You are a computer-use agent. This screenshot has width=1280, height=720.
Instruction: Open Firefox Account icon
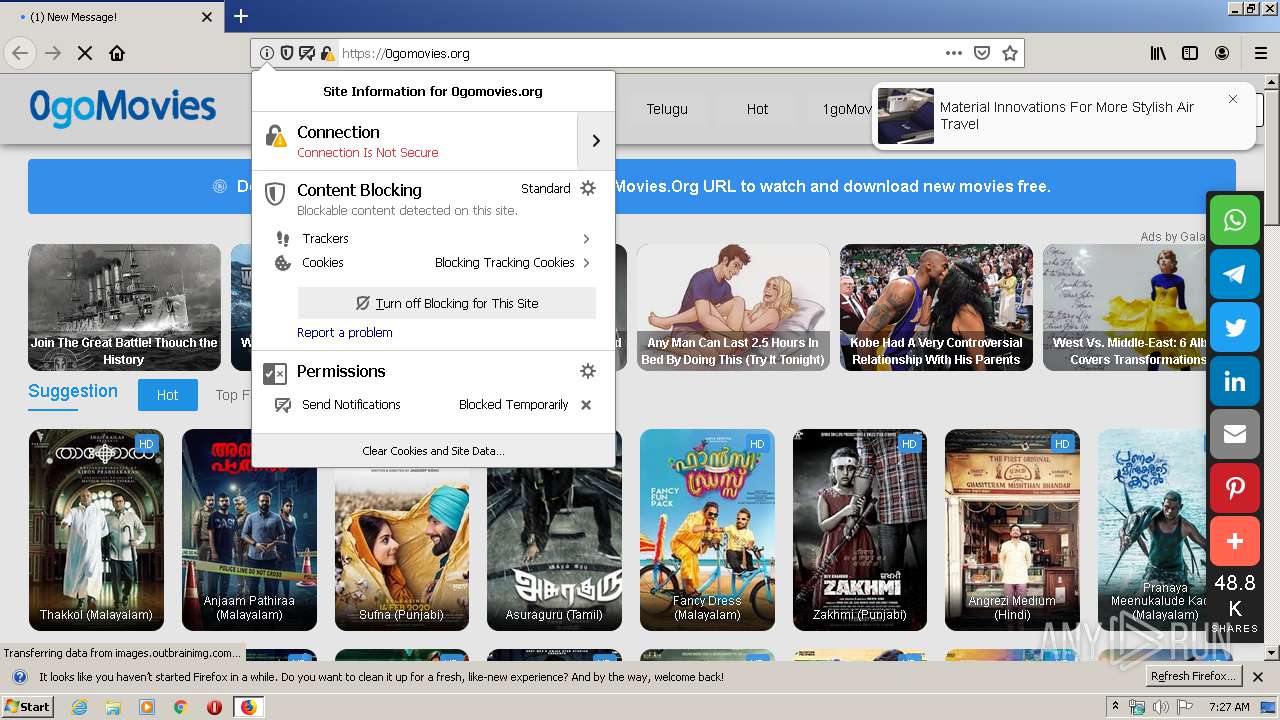(x=1222, y=53)
